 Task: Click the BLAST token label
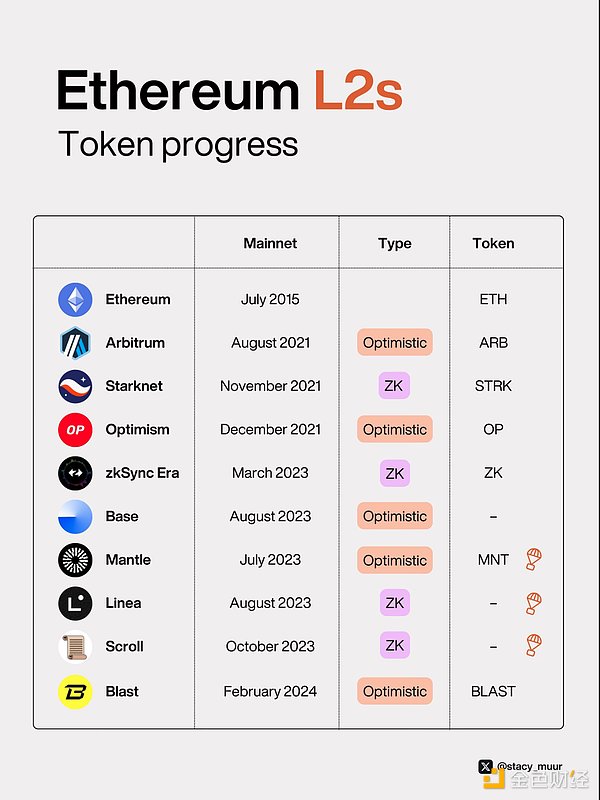click(493, 690)
